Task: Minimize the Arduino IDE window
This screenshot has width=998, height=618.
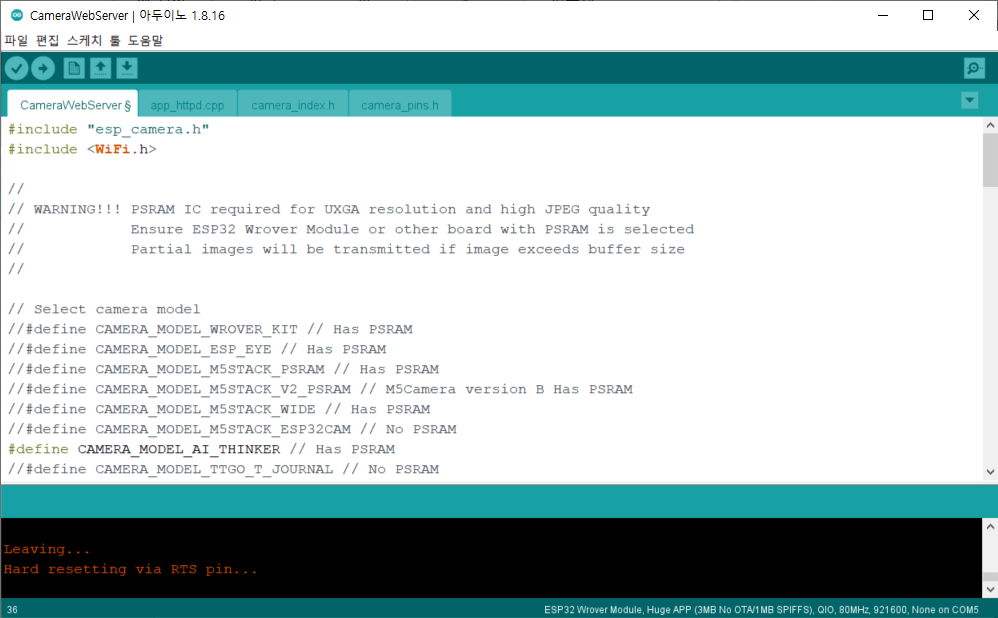Action: pos(883,15)
